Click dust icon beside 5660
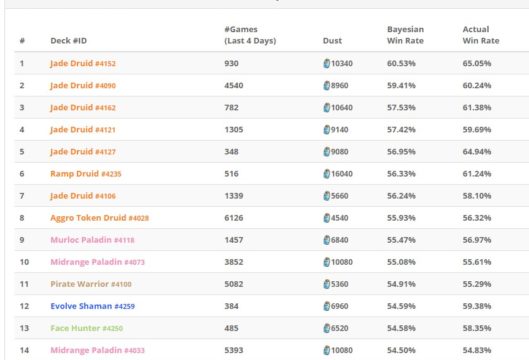This screenshot has width=529, height=360. pyautogui.click(x=327, y=196)
